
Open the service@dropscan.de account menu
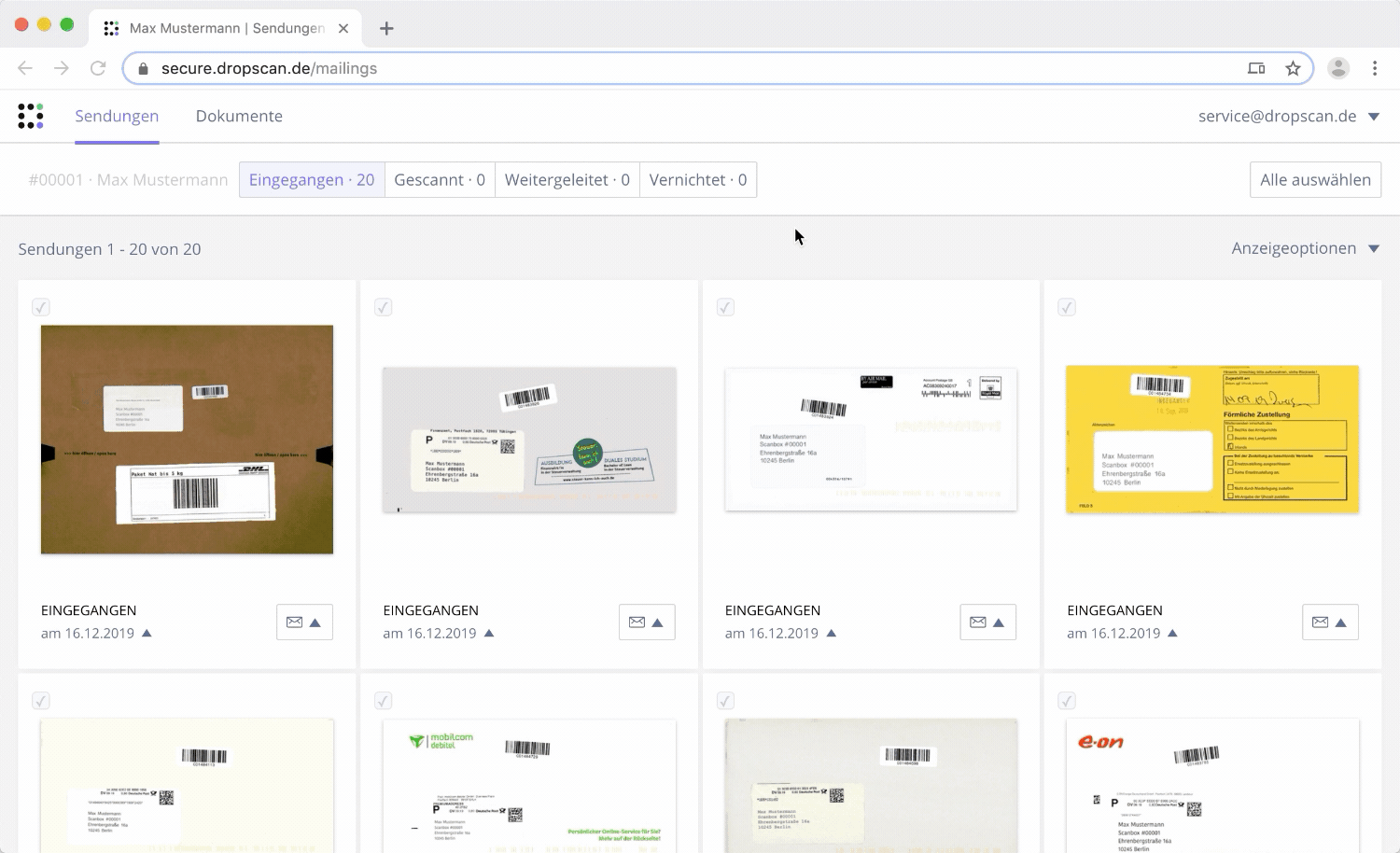[x=1288, y=117]
